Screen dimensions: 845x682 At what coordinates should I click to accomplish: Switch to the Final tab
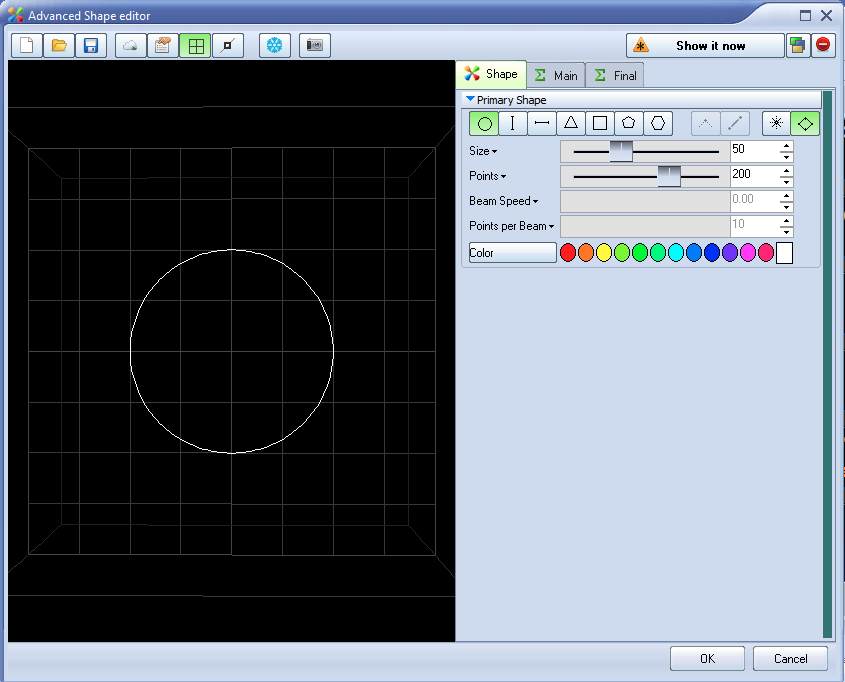click(615, 75)
